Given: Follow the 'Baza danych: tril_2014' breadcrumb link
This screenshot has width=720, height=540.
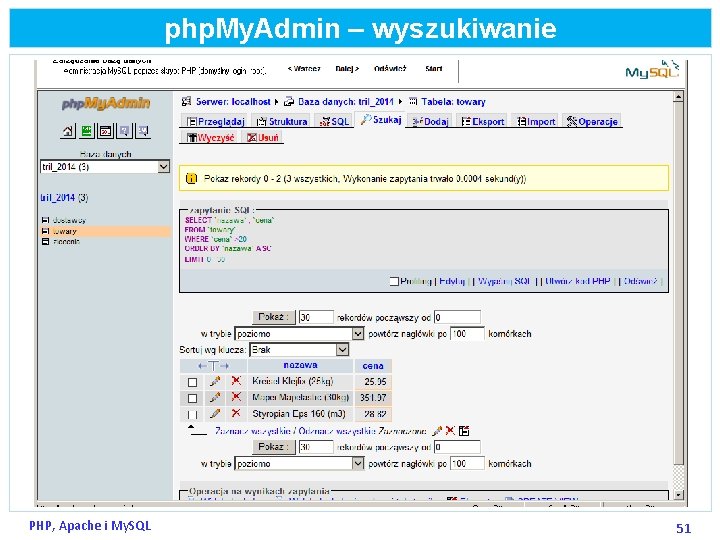Looking at the screenshot, I should tap(346, 101).
